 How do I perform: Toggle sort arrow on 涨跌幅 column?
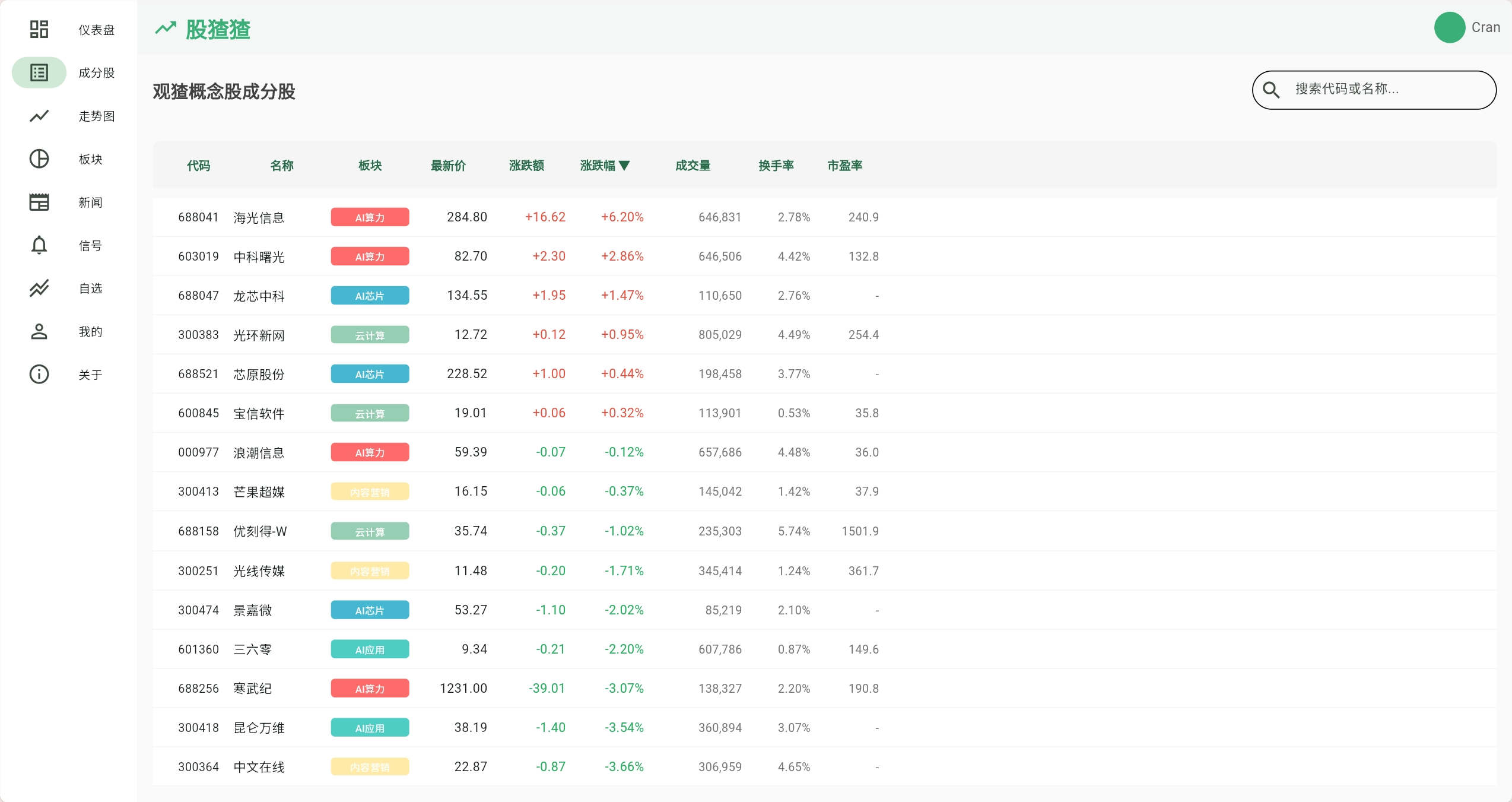pyautogui.click(x=624, y=166)
